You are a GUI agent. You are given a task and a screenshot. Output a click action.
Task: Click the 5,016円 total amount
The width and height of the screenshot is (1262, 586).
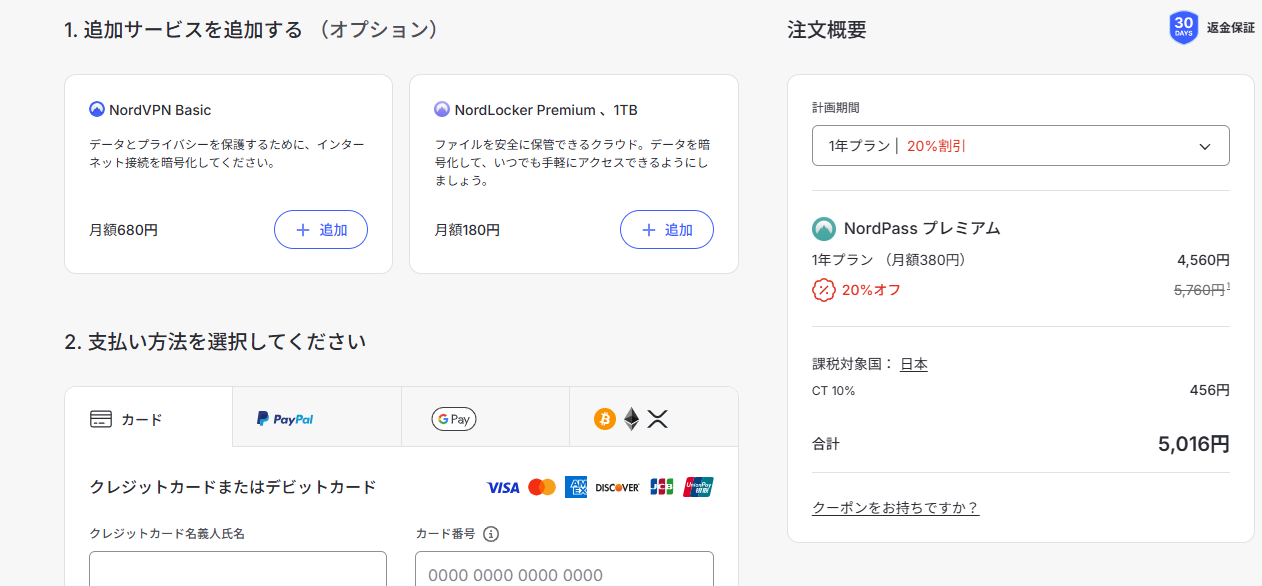1194,444
